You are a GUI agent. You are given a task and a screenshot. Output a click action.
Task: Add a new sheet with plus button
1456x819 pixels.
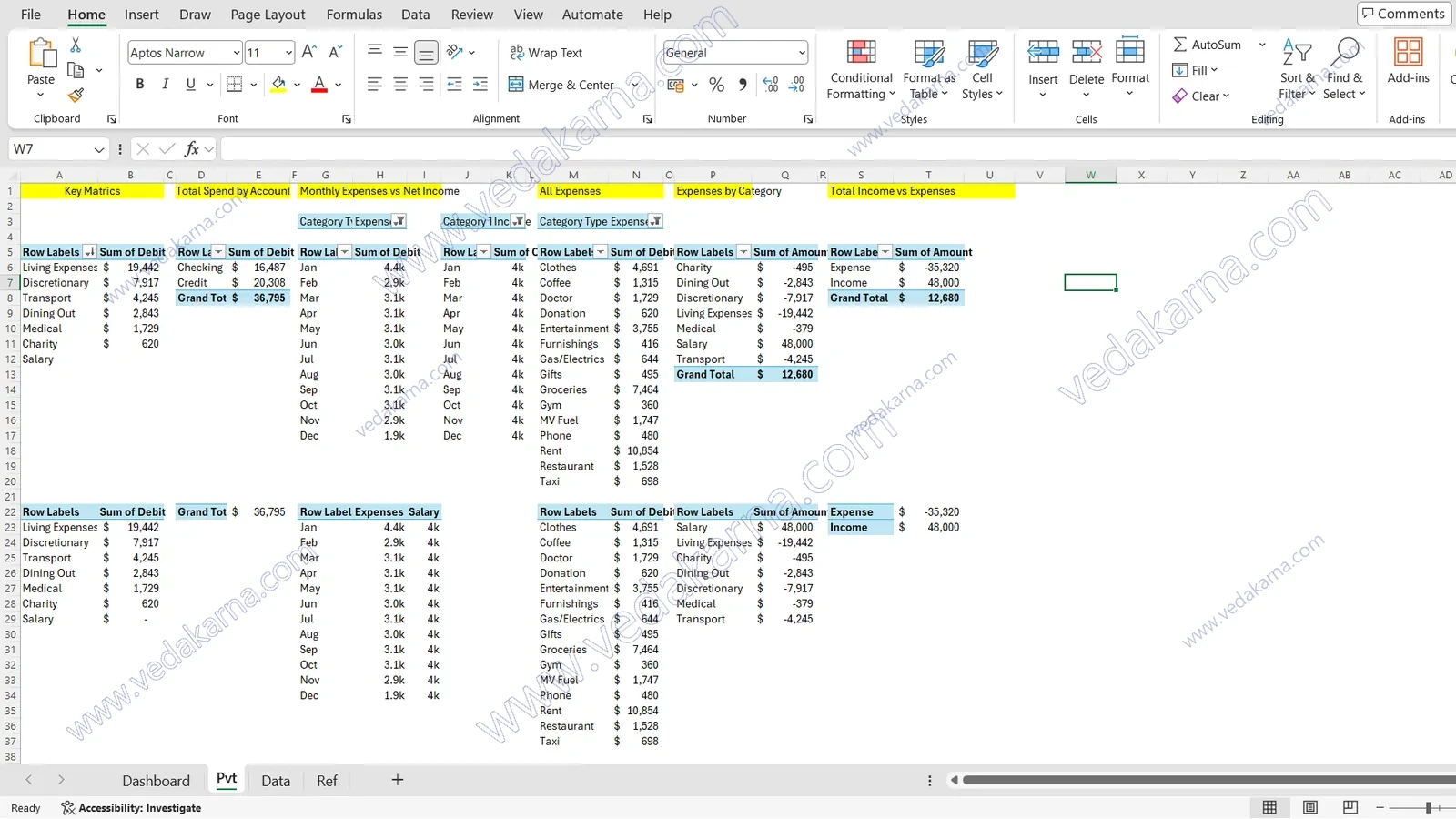coord(398,780)
